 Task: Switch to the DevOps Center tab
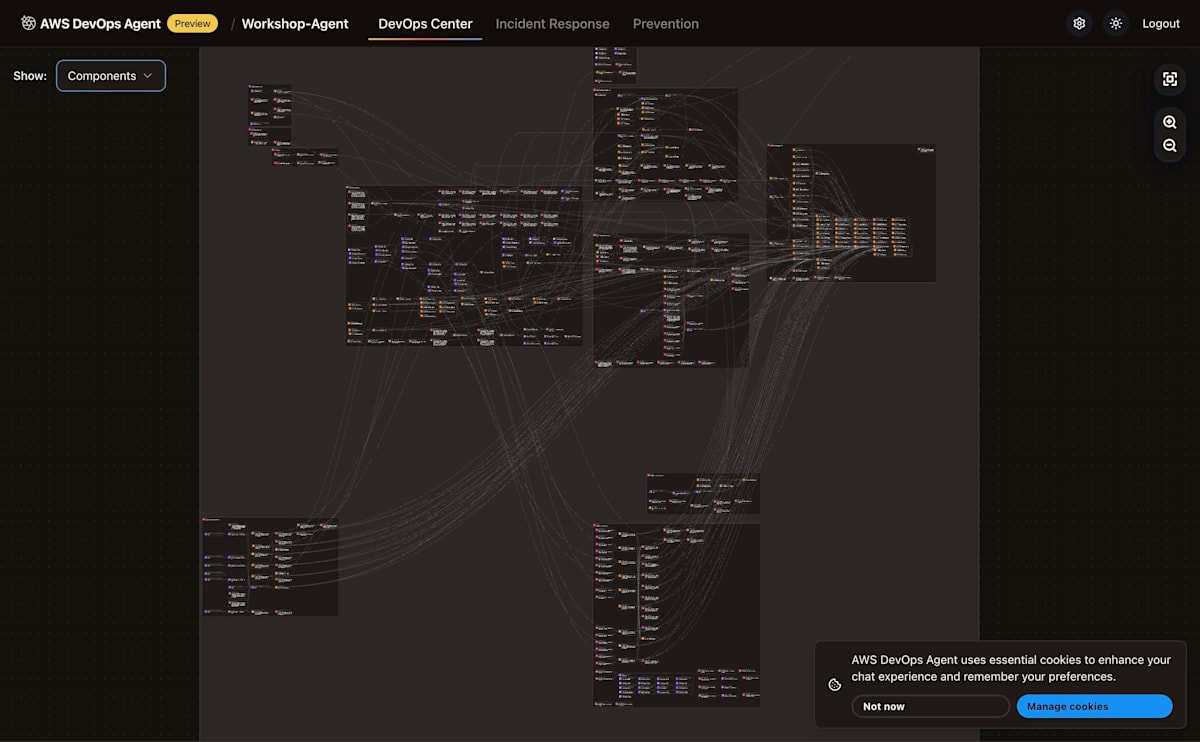coord(425,24)
